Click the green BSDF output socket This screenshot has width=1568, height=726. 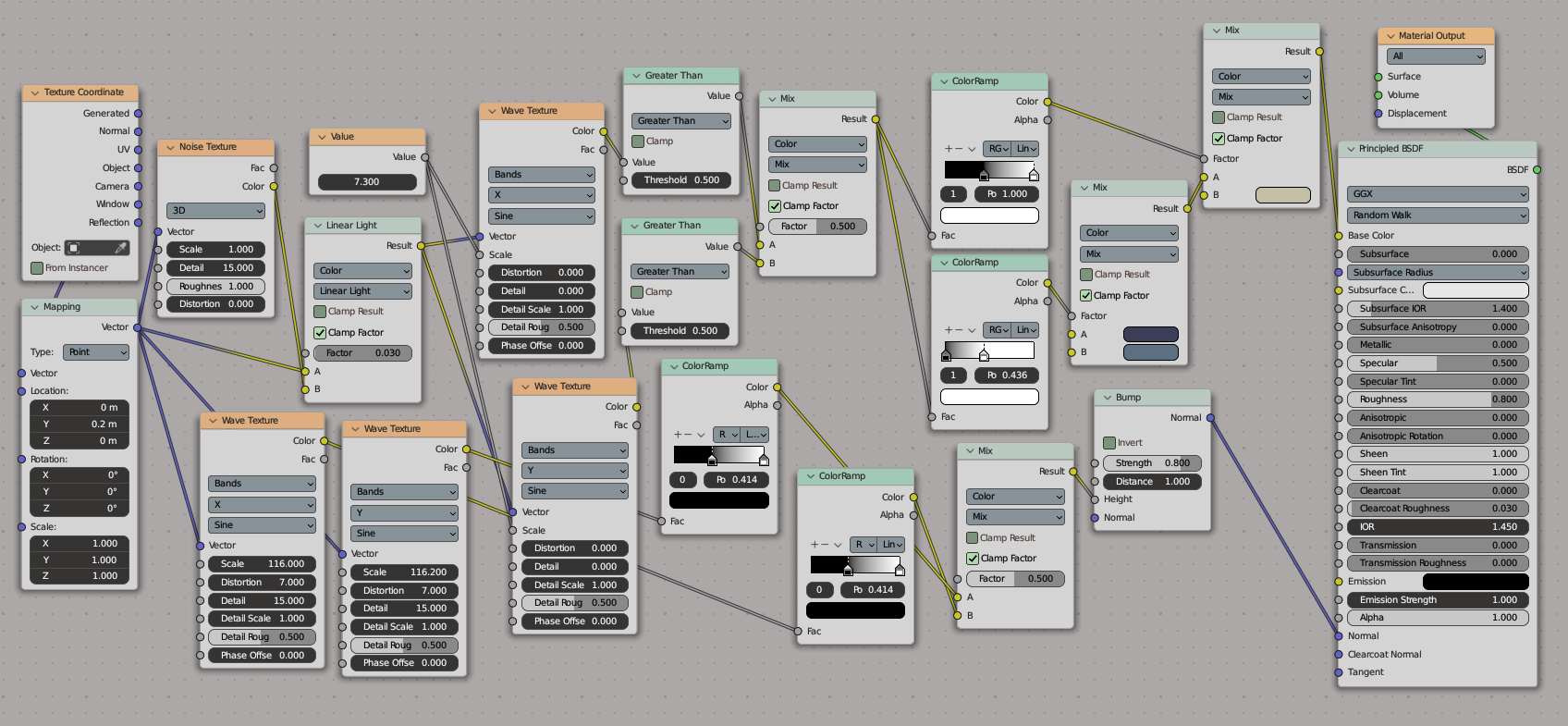[1537, 169]
